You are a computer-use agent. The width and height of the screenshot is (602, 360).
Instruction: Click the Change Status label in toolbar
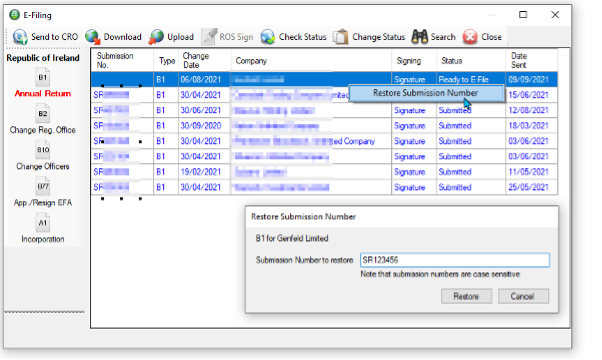coord(379,37)
